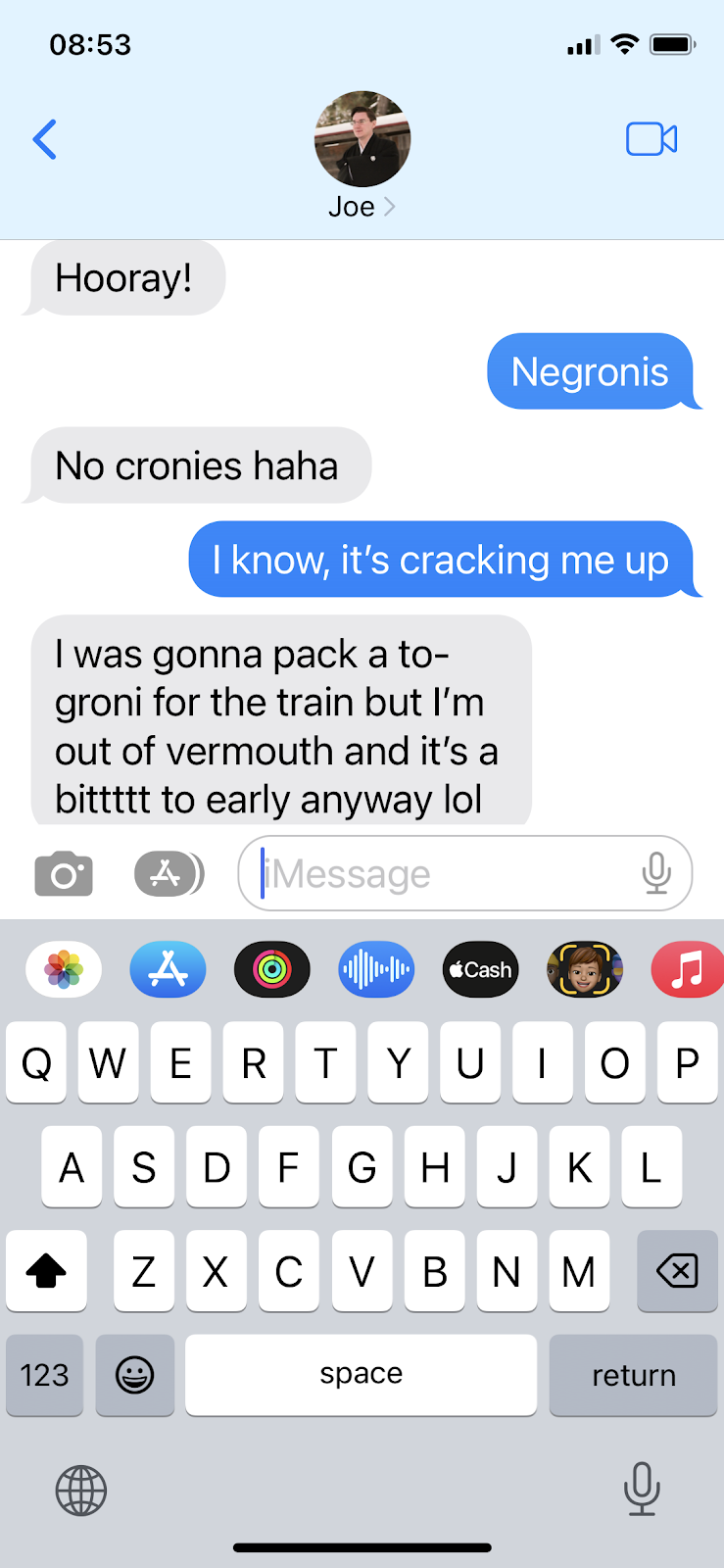Expand Joe's contact details chevron
The width and height of the screenshot is (724, 1568).
(389, 207)
